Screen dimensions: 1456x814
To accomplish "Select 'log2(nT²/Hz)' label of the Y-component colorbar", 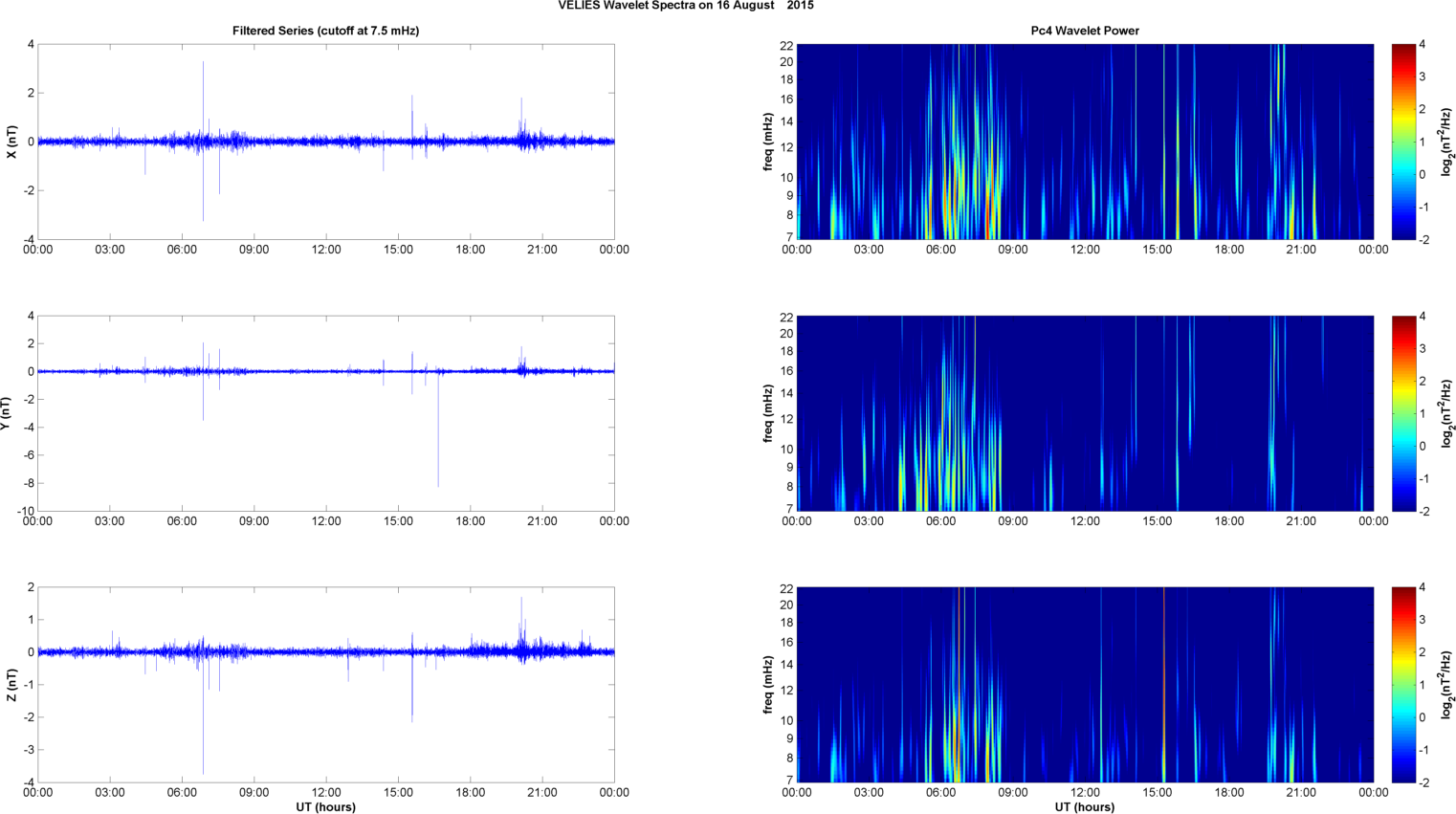I will tap(1446, 413).
